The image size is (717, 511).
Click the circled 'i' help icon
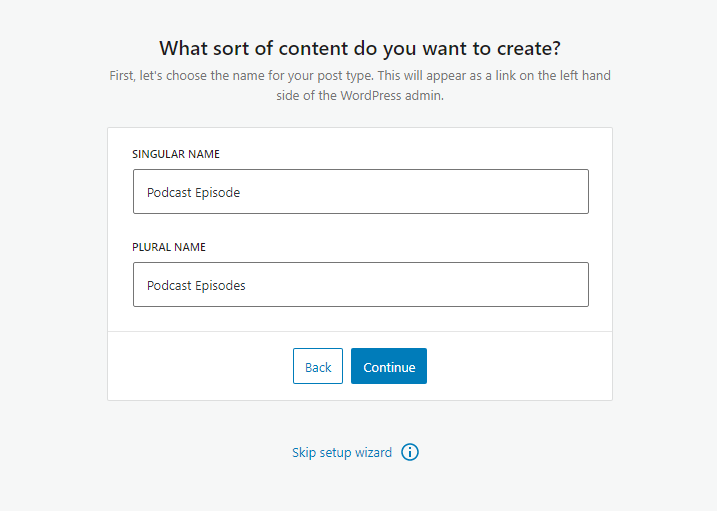(x=410, y=452)
